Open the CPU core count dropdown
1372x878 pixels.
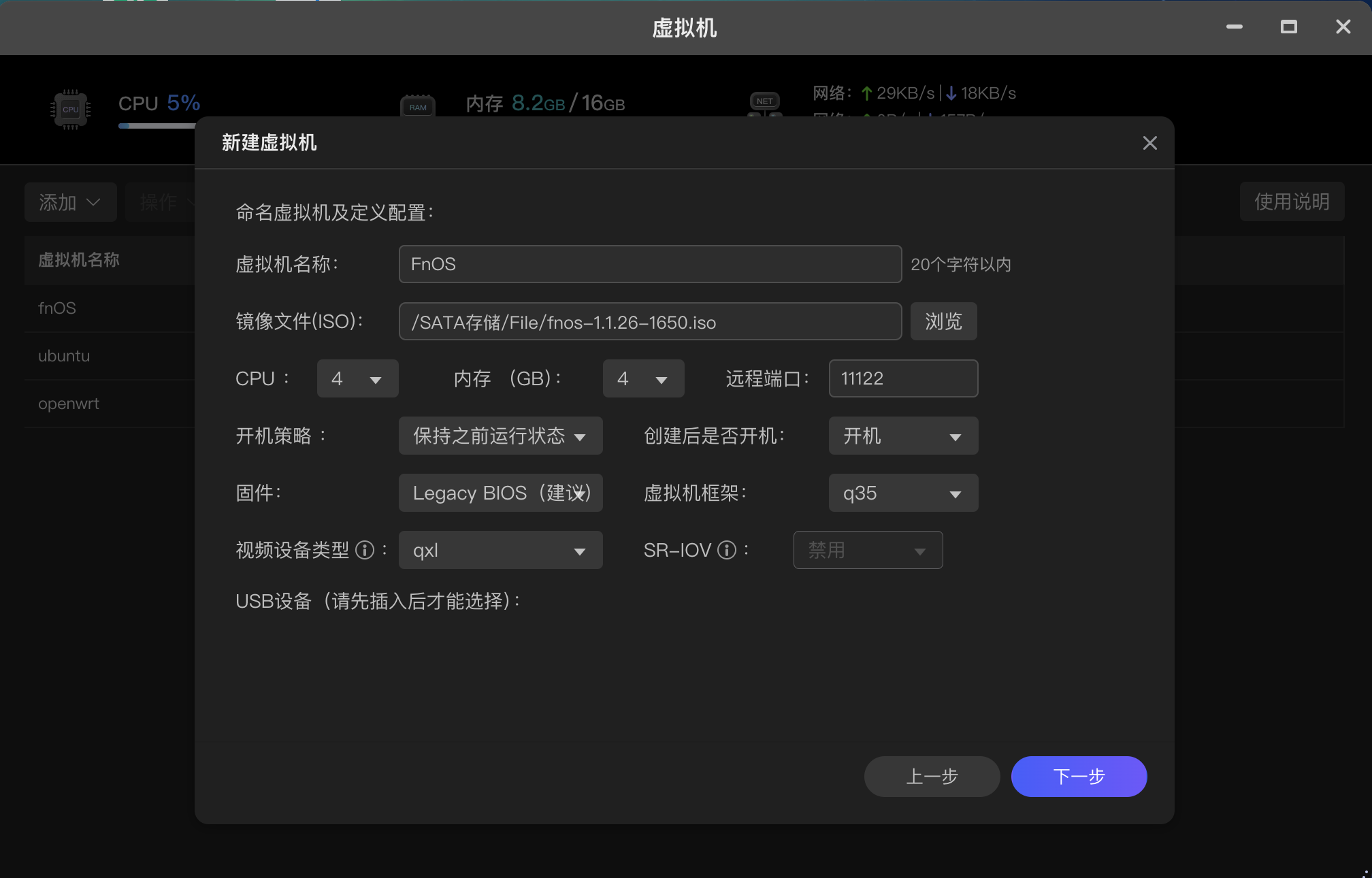pyautogui.click(x=357, y=378)
